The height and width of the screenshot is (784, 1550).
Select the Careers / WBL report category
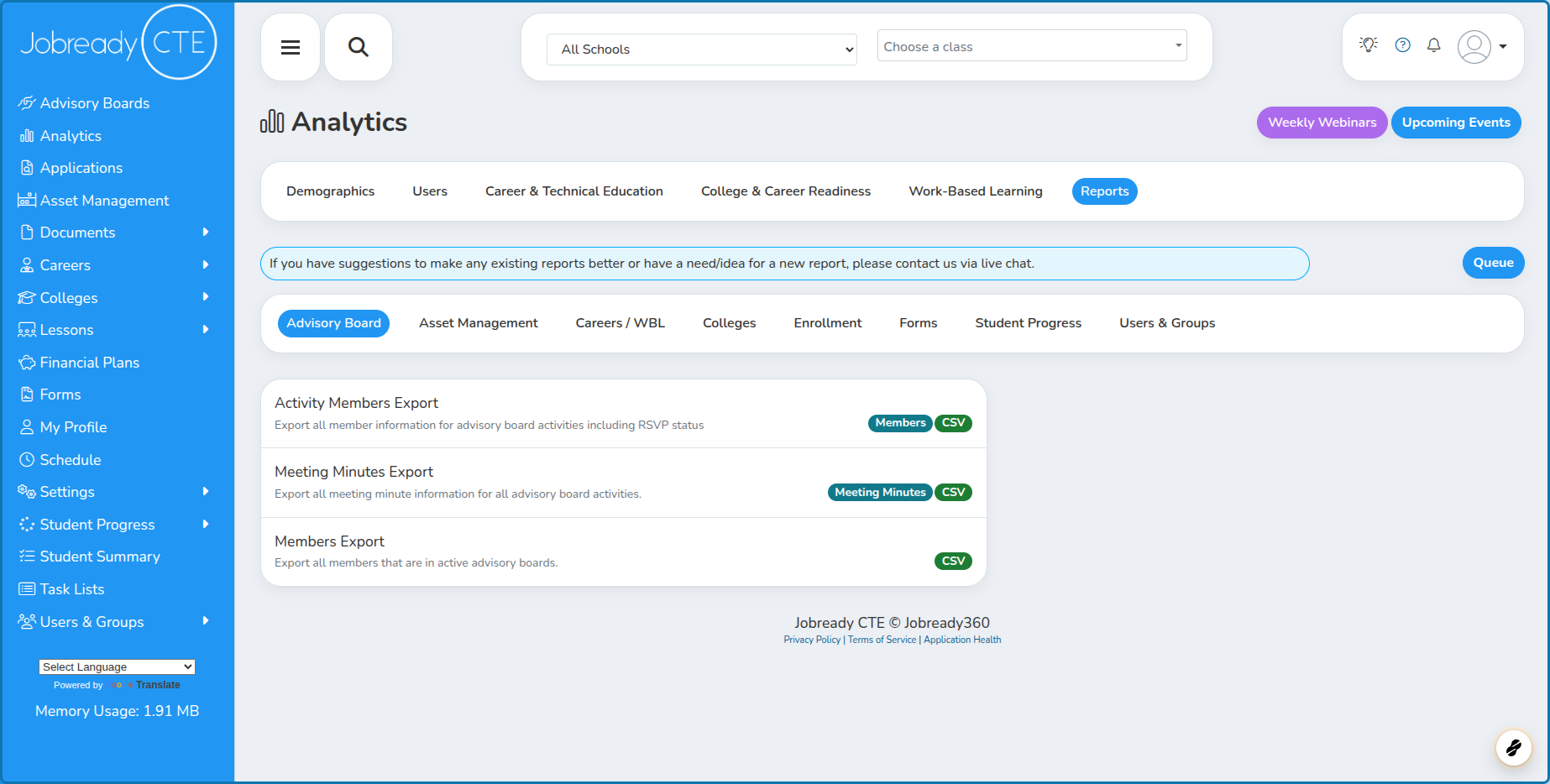pos(621,323)
